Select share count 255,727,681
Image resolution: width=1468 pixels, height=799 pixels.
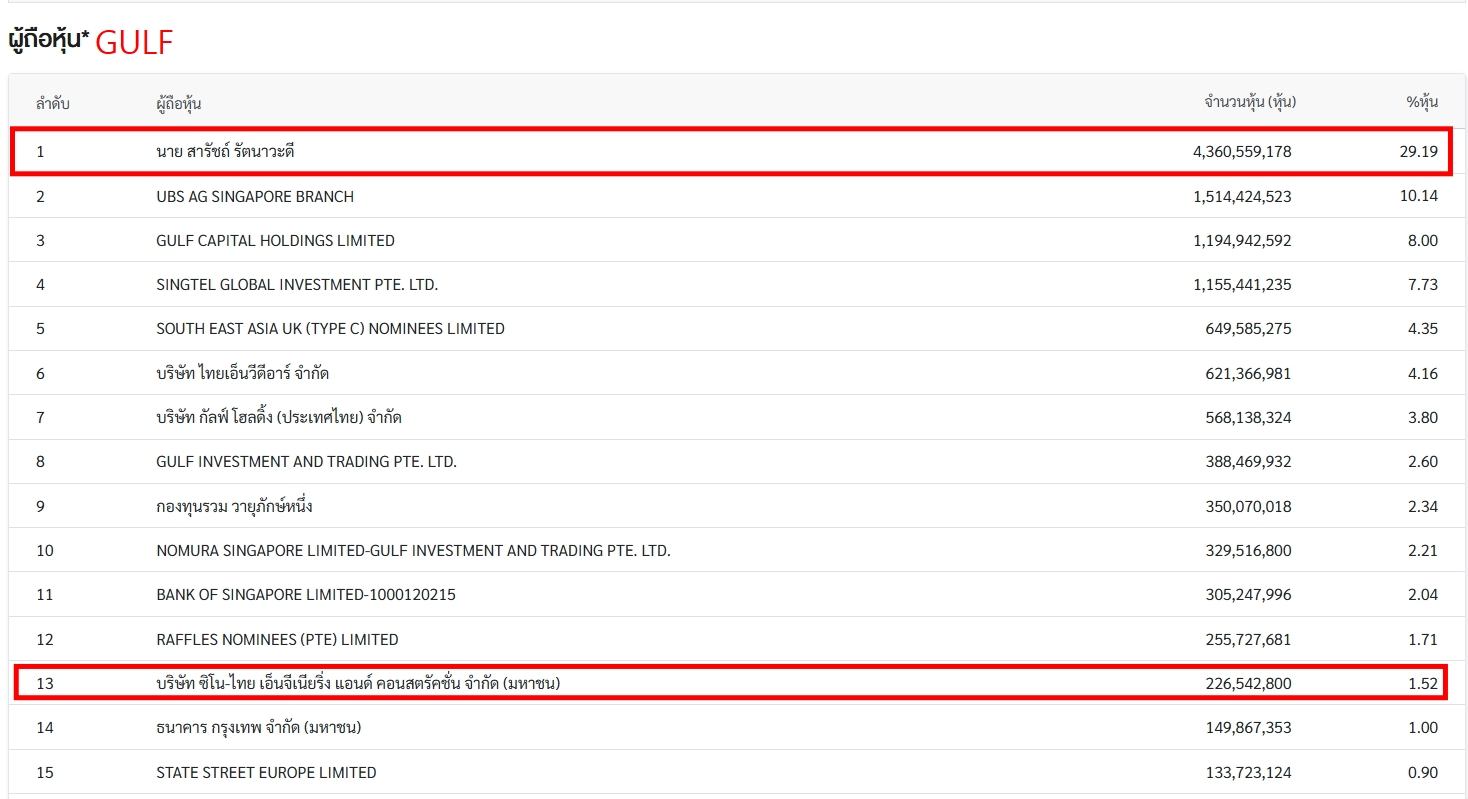1249,639
